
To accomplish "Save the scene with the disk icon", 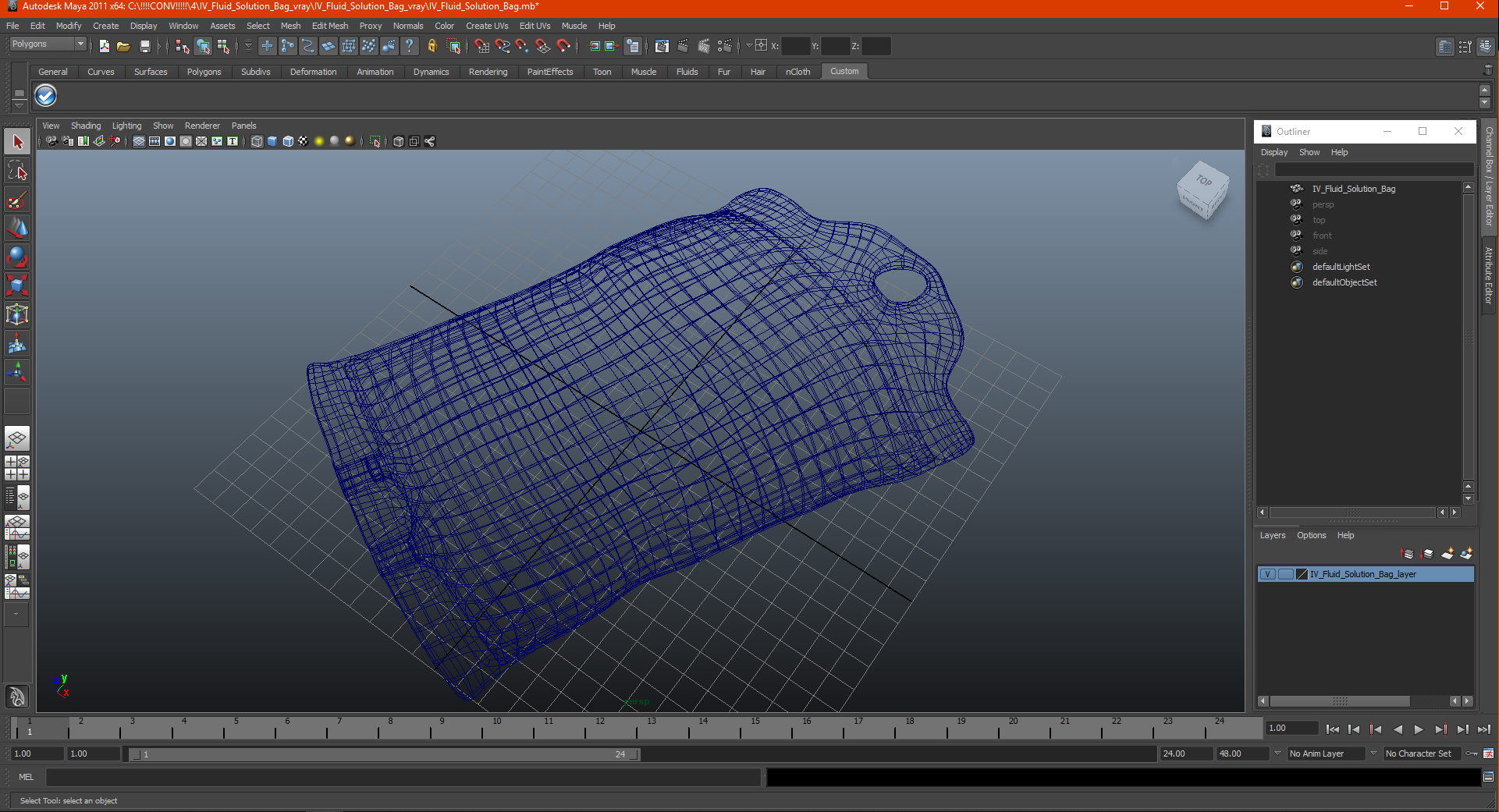I will click(144, 46).
